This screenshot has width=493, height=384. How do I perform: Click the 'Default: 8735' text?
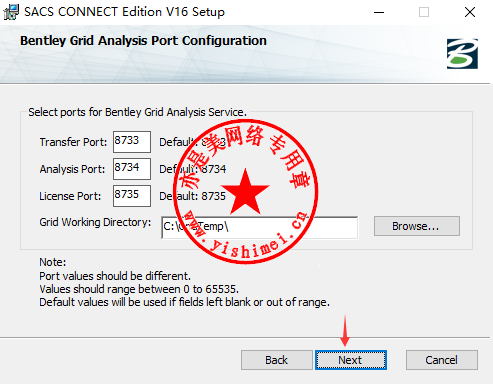(x=192, y=196)
